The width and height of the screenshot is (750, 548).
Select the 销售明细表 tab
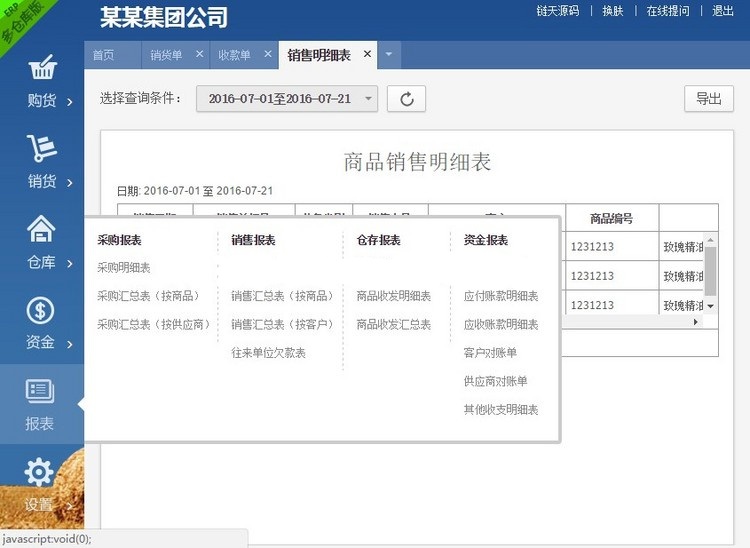coord(319,55)
